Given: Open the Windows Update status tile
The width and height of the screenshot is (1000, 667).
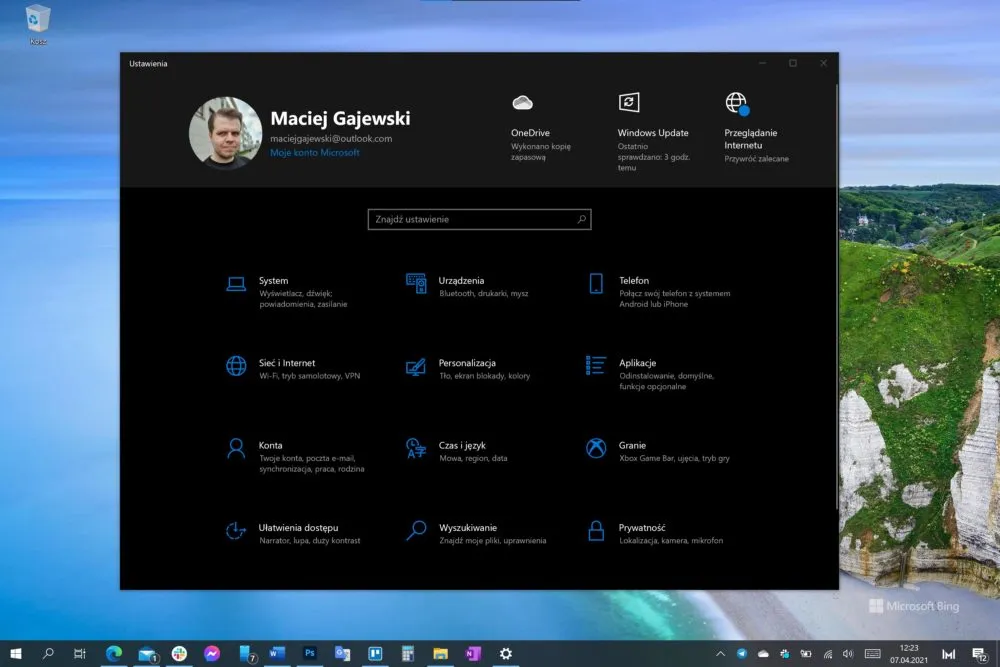Looking at the screenshot, I should pyautogui.click(x=654, y=132).
